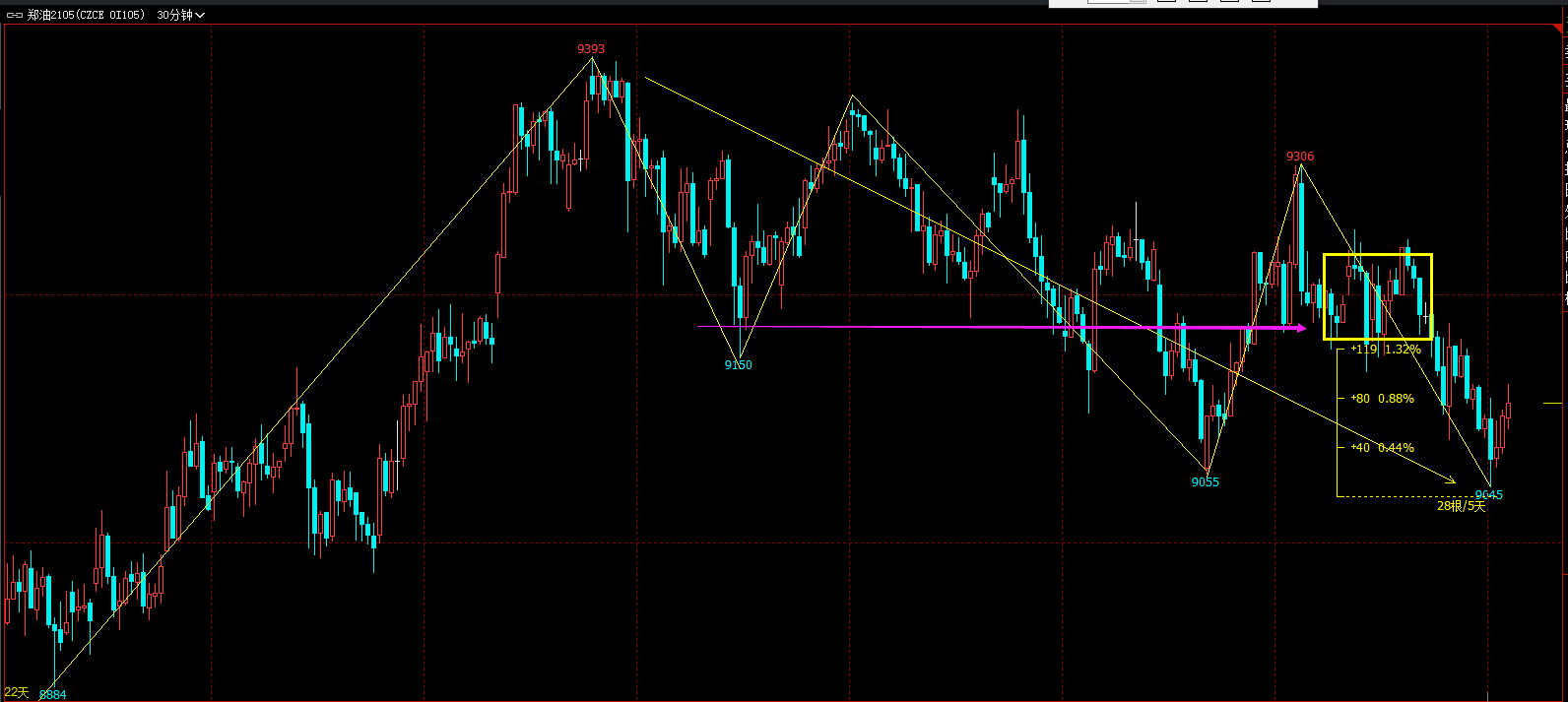This screenshot has width=1568, height=702.
Task: Click the 8884 low price label
Action: coord(52,694)
